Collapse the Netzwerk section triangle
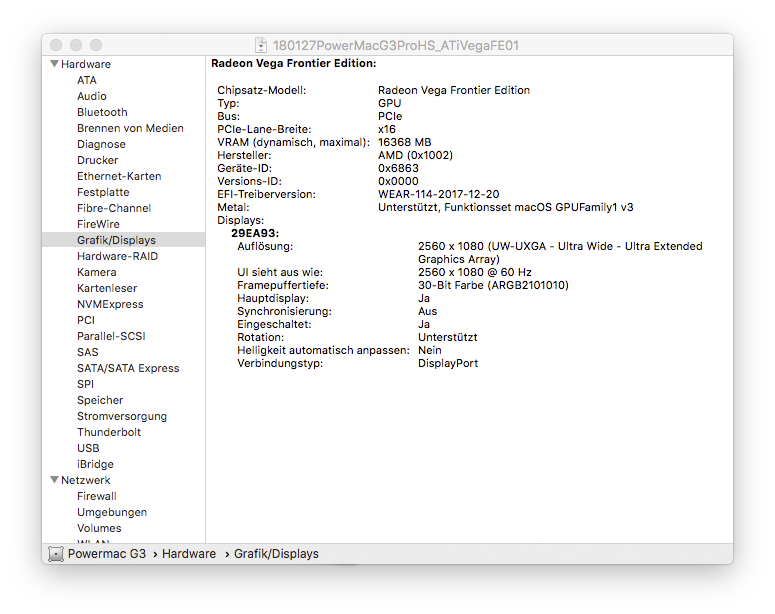 [55, 480]
